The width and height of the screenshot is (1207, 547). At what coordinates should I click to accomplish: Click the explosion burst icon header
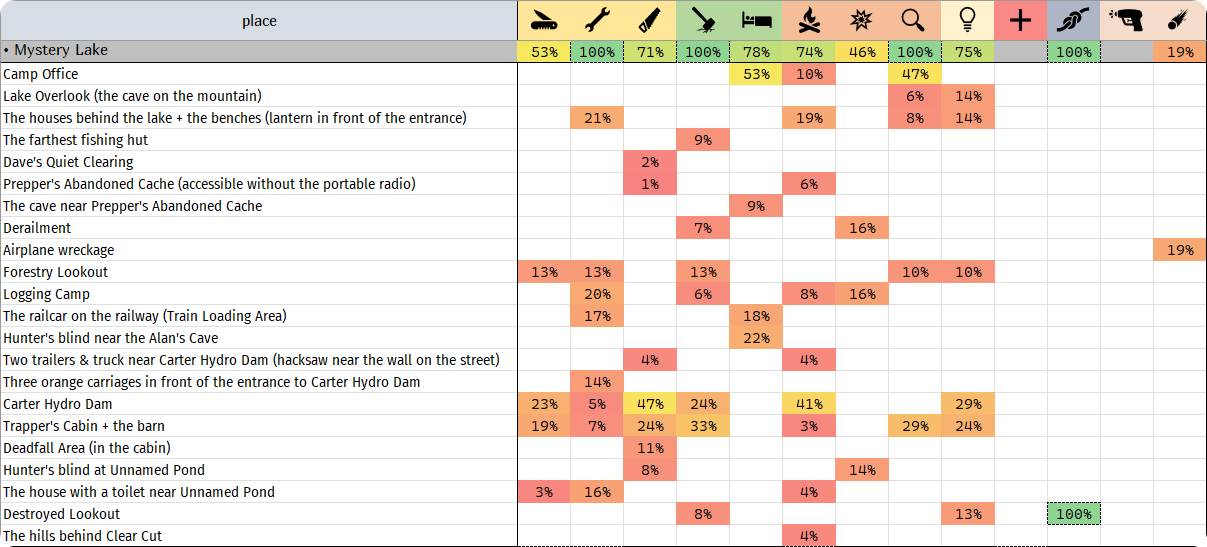(862, 20)
